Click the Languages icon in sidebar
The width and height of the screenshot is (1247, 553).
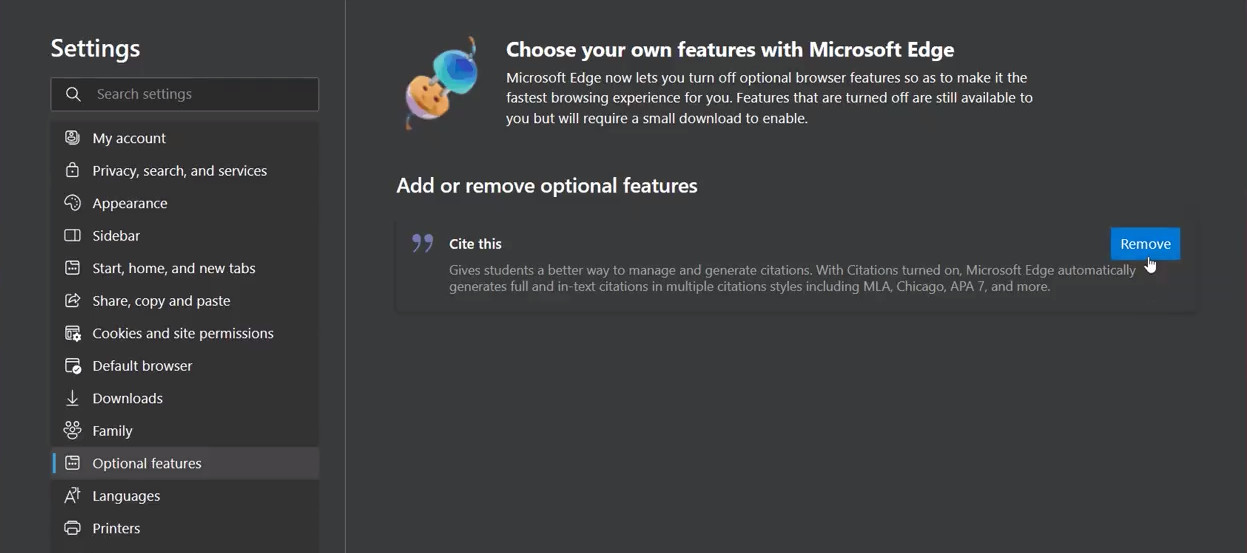72,496
